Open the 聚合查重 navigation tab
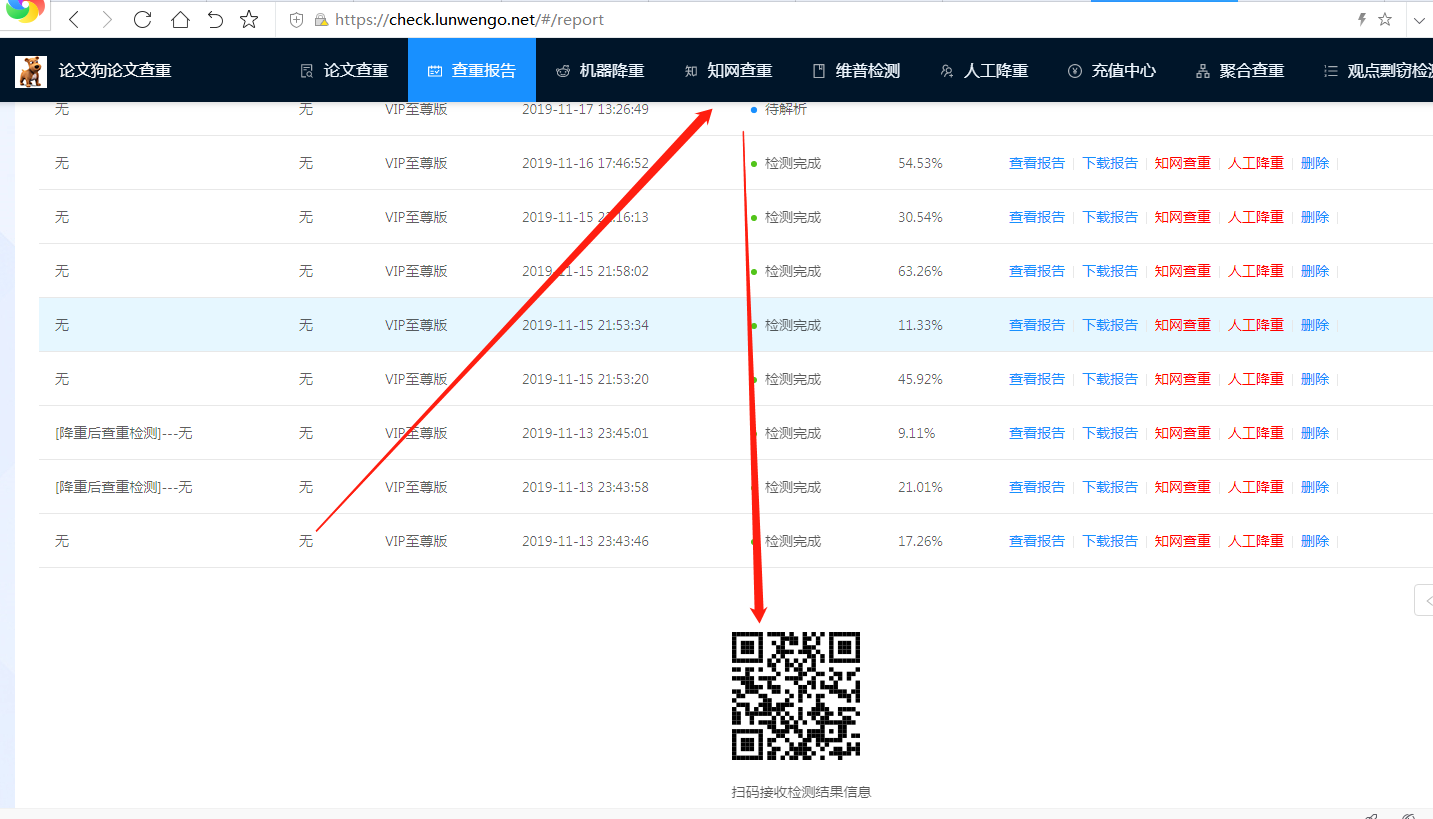Image resolution: width=1433 pixels, height=819 pixels. coord(1240,71)
